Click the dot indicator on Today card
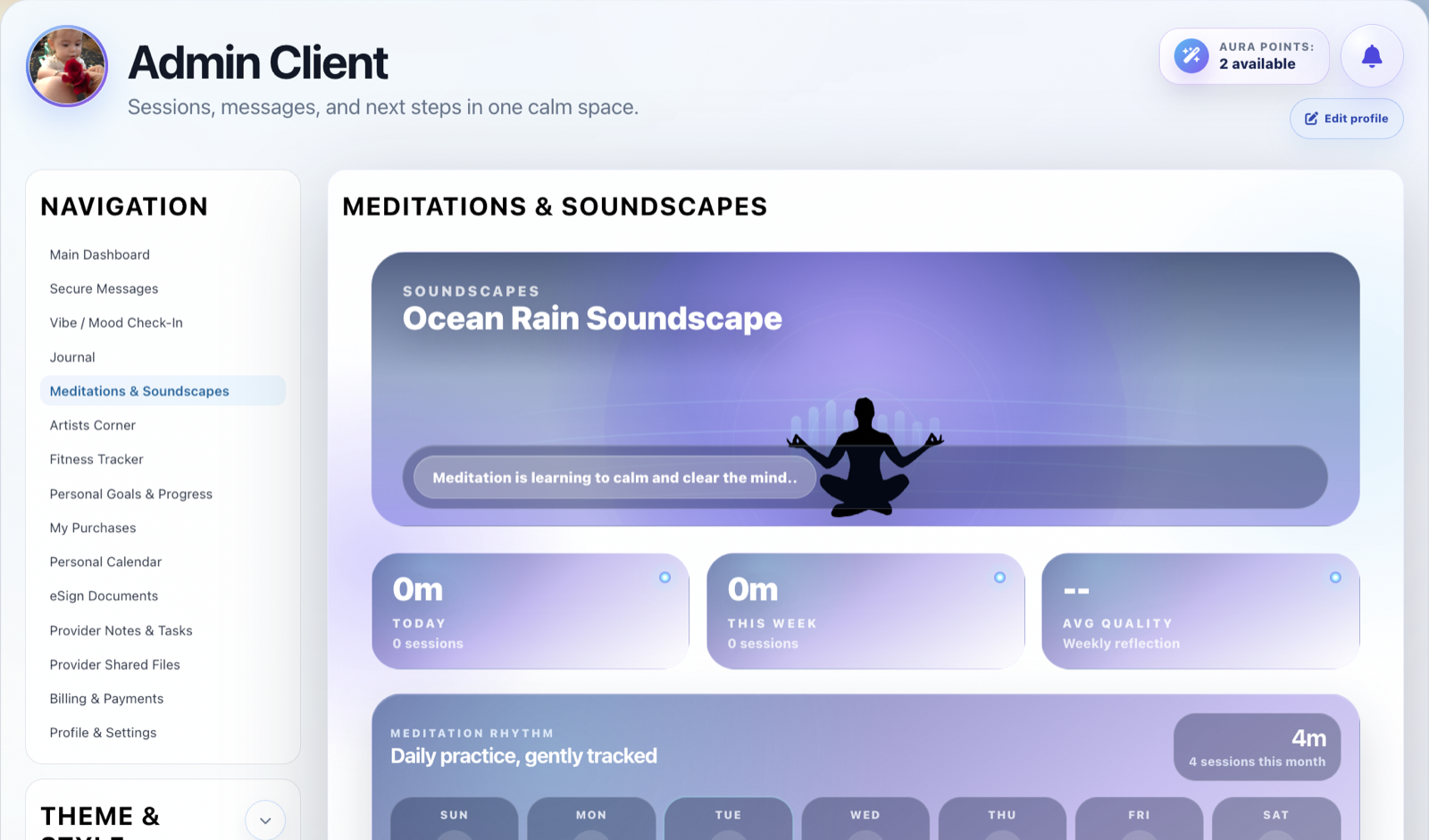 [664, 578]
